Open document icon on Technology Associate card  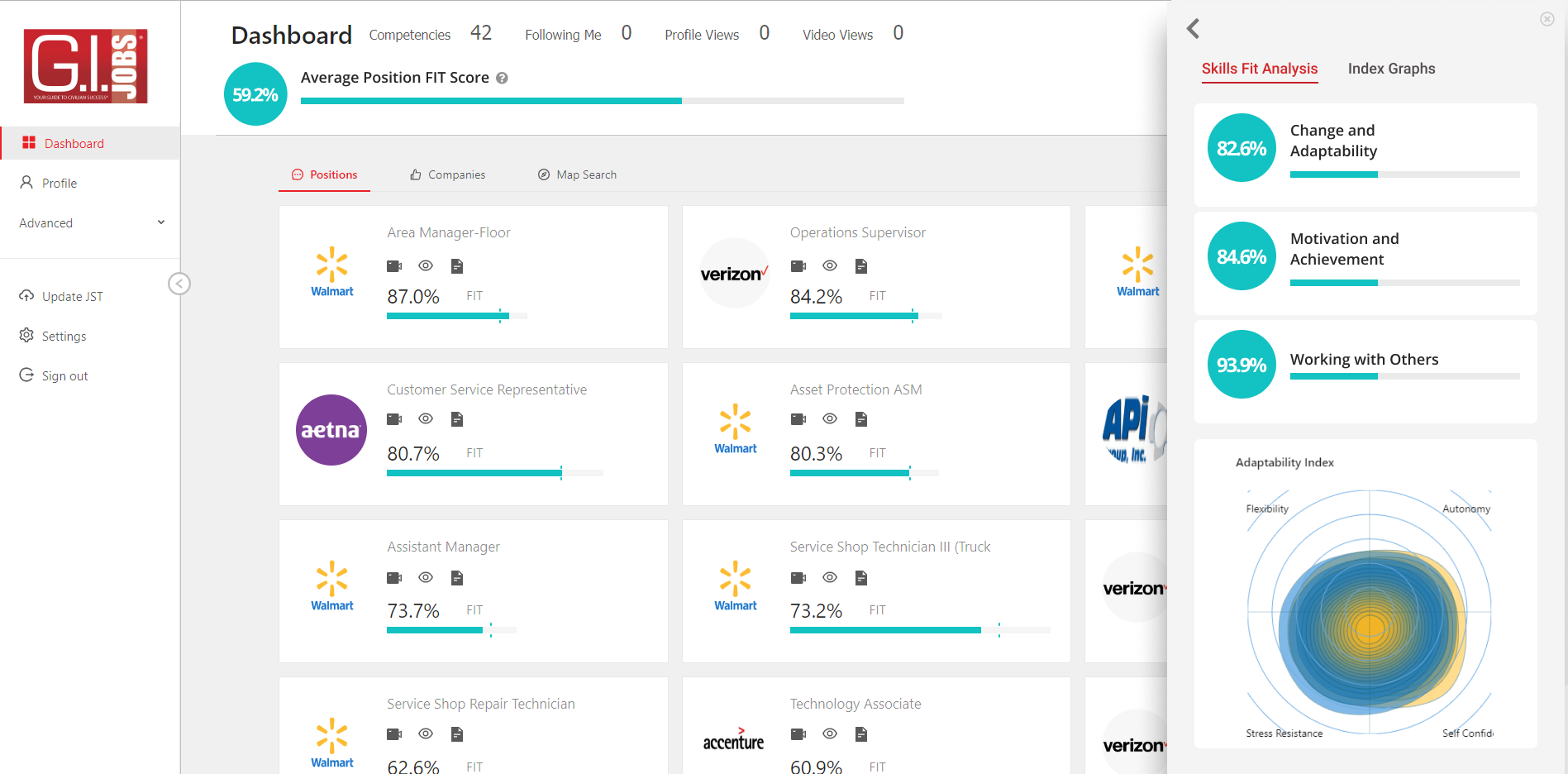pyautogui.click(x=861, y=734)
